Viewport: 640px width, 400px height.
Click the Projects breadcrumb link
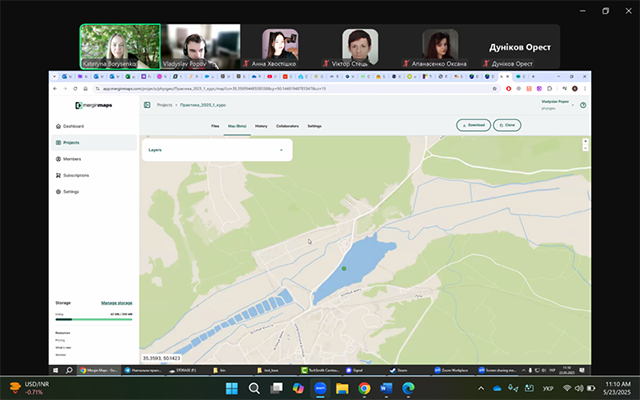pos(165,104)
